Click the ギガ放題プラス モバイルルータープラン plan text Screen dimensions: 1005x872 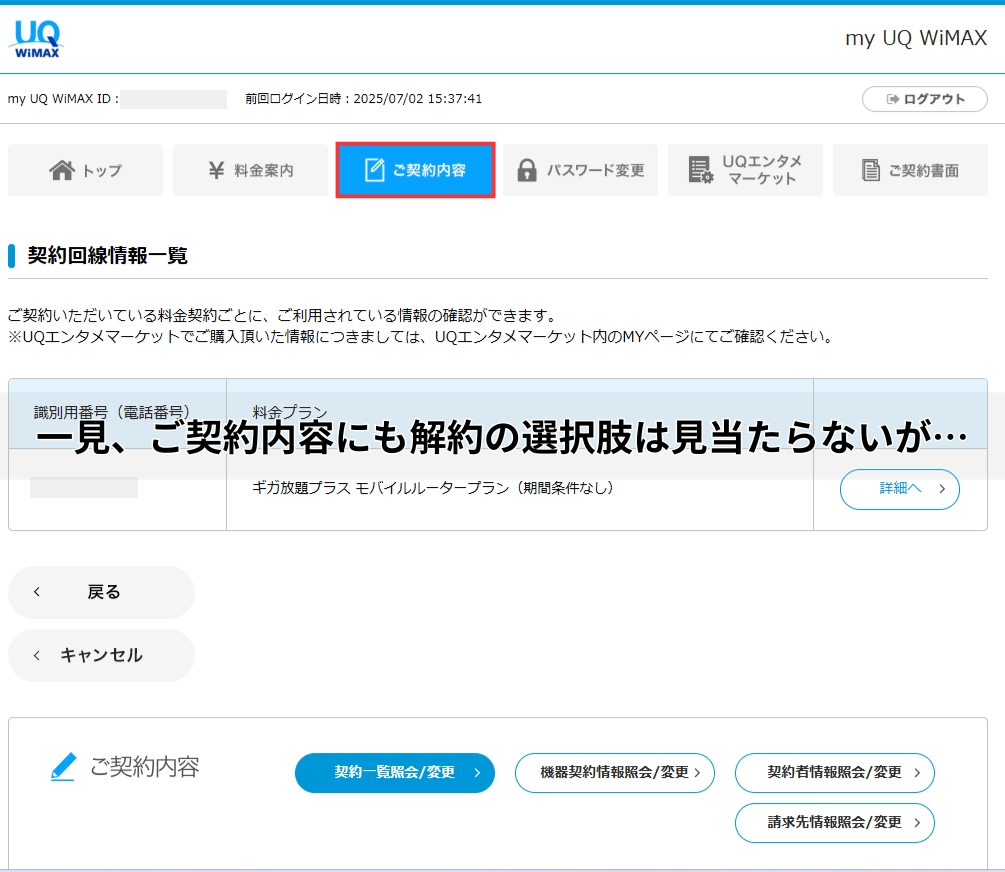tap(433, 488)
